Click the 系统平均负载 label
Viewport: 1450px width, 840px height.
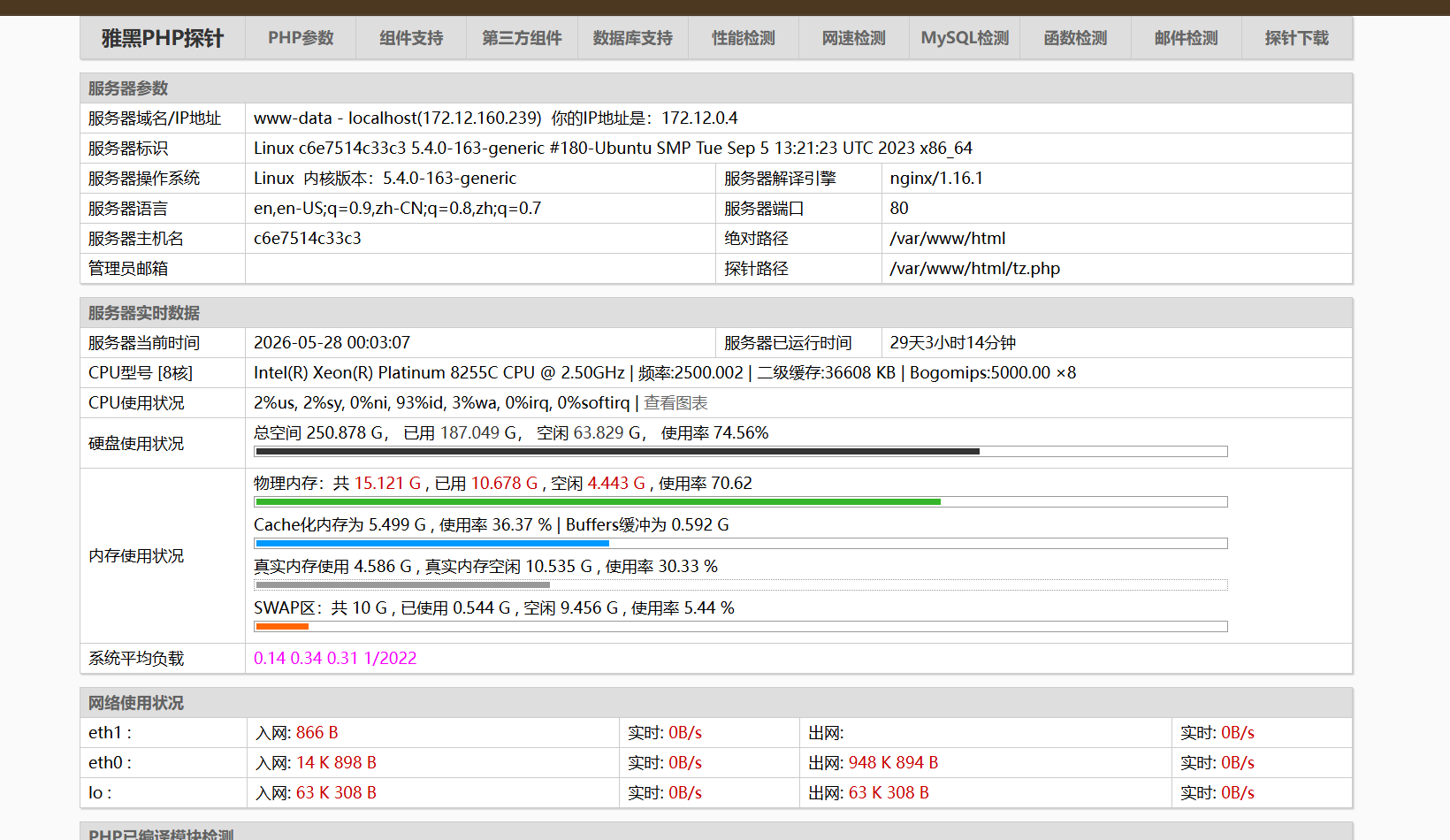[136, 658]
